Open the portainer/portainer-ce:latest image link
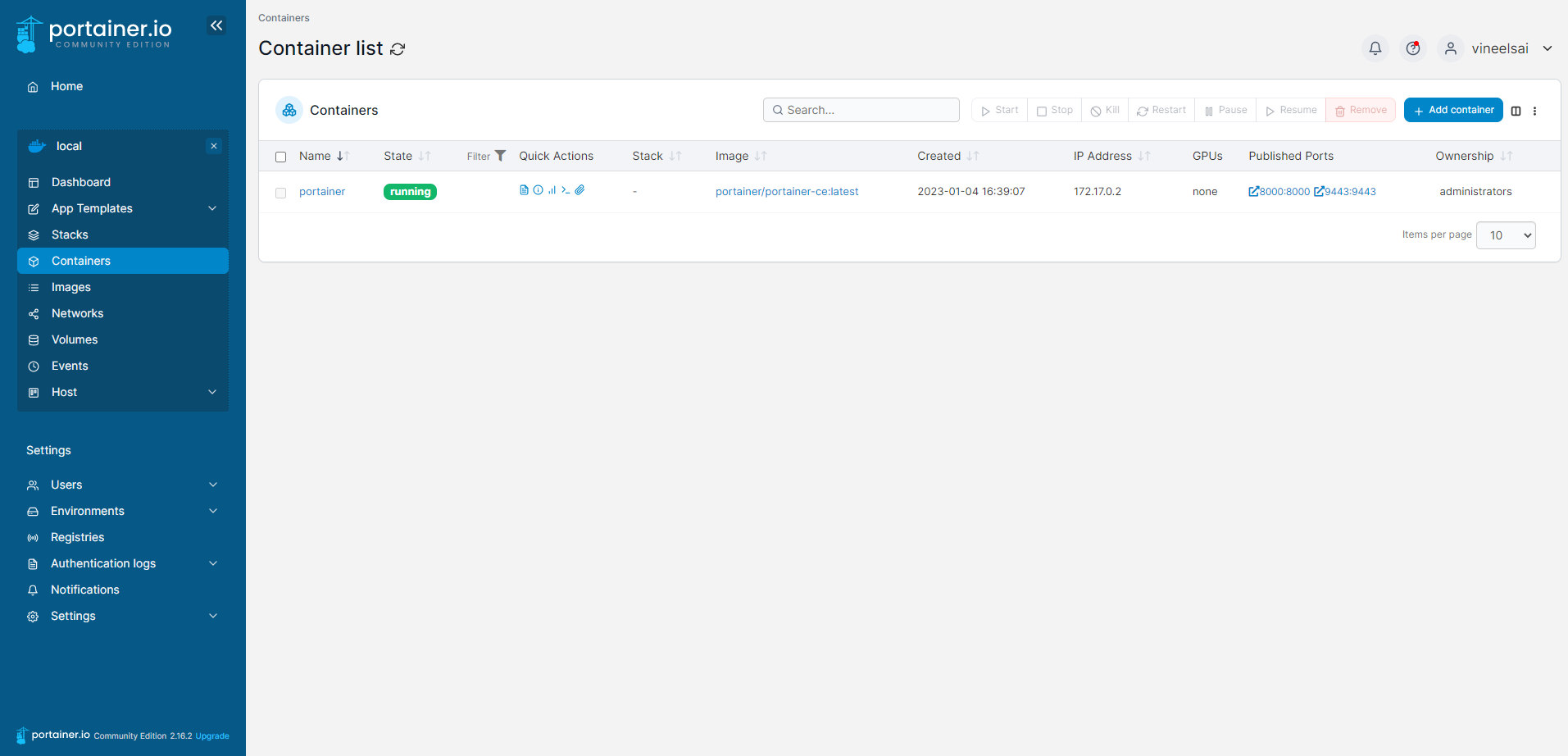1568x756 pixels. [x=786, y=191]
